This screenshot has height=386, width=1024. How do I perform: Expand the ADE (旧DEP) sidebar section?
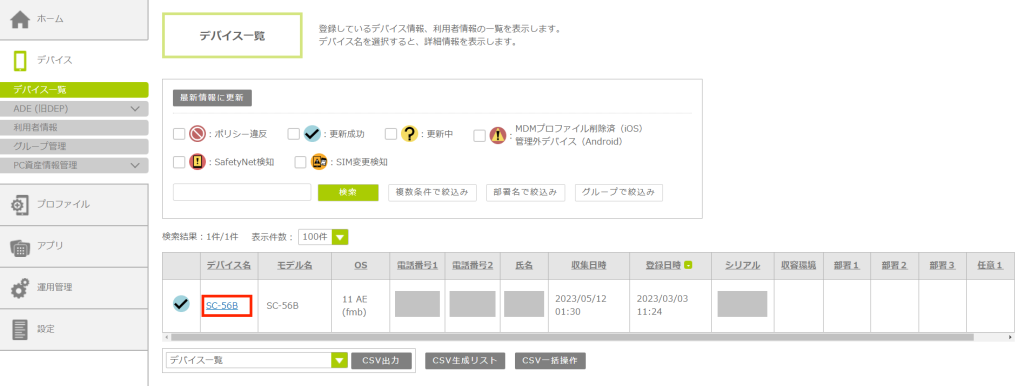[x=135, y=108]
